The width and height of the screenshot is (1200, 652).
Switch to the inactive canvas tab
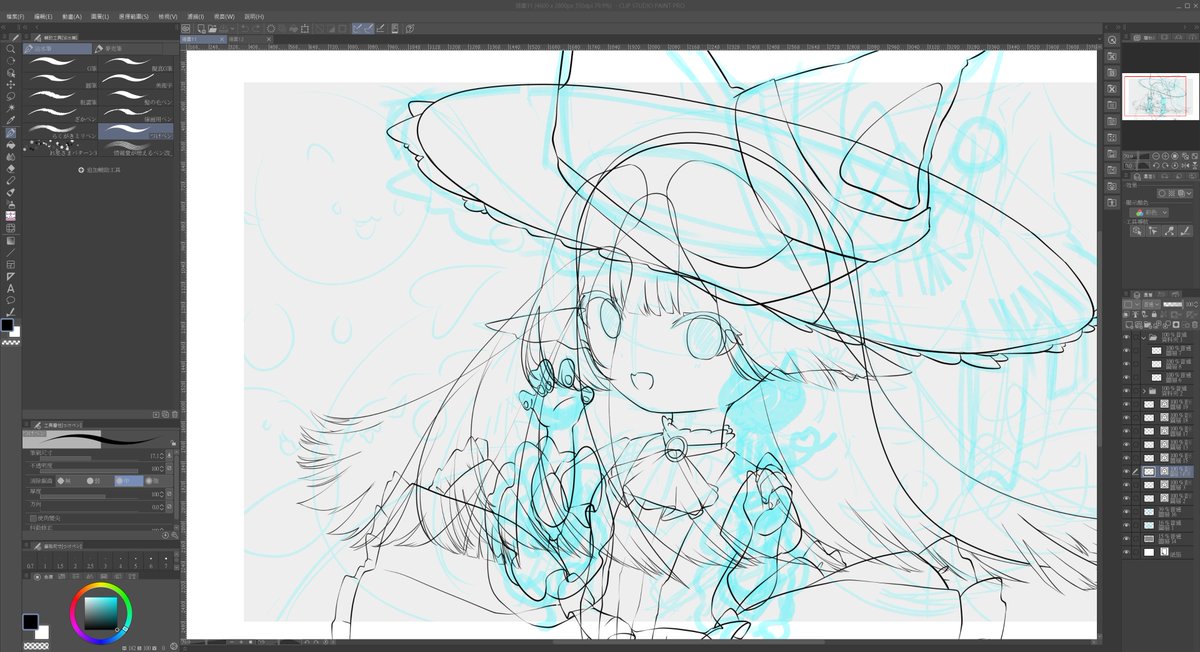[248, 39]
